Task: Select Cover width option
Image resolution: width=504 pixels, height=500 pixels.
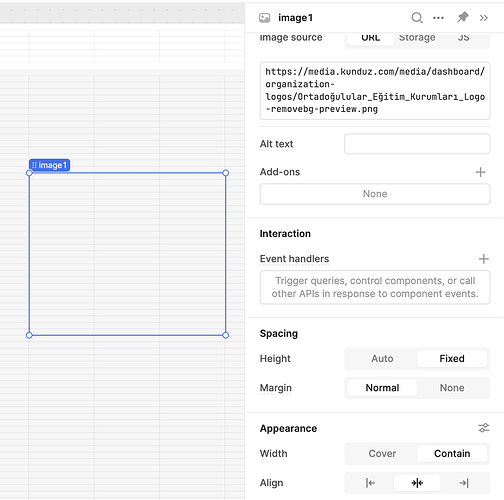Action: pyautogui.click(x=382, y=454)
